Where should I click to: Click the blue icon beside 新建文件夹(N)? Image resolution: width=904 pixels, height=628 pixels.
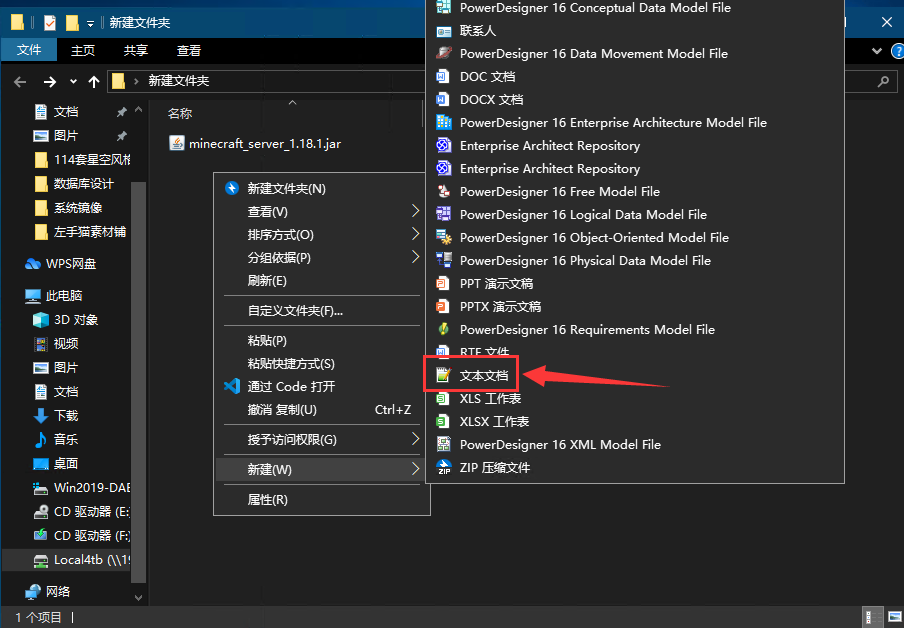click(232, 189)
